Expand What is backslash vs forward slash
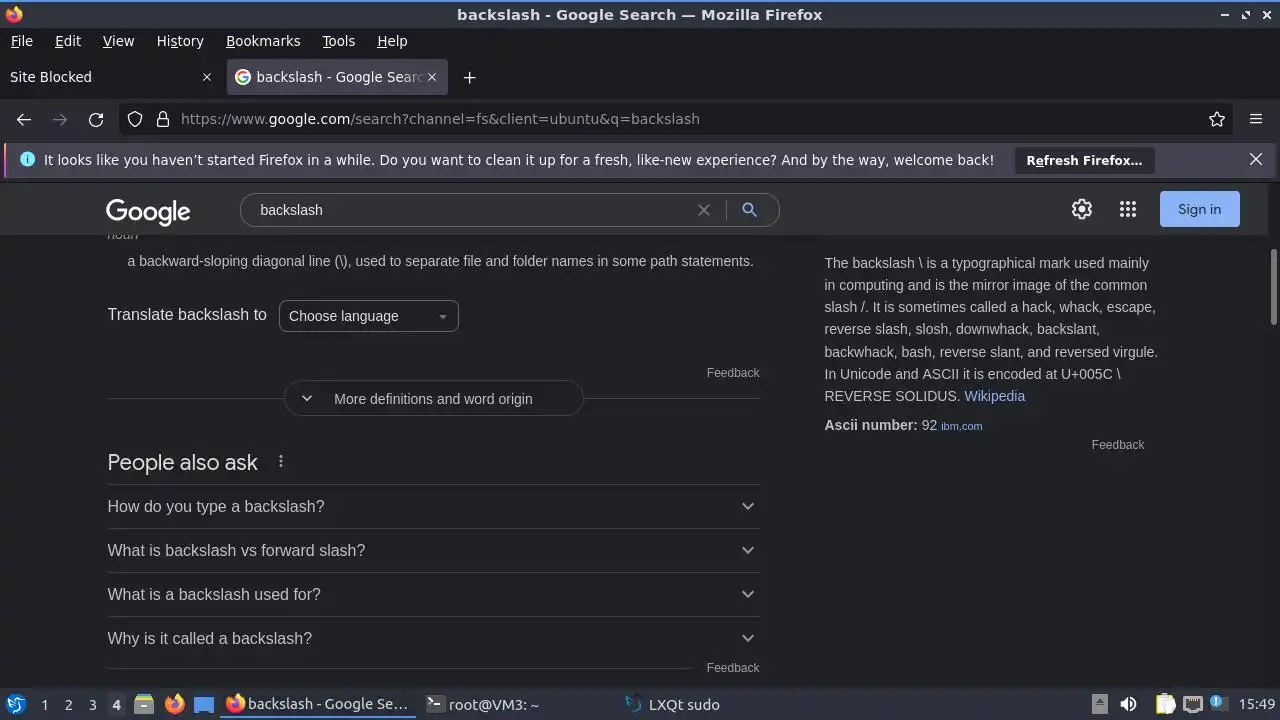Screen dimensions: 1280x720 [433, 550]
